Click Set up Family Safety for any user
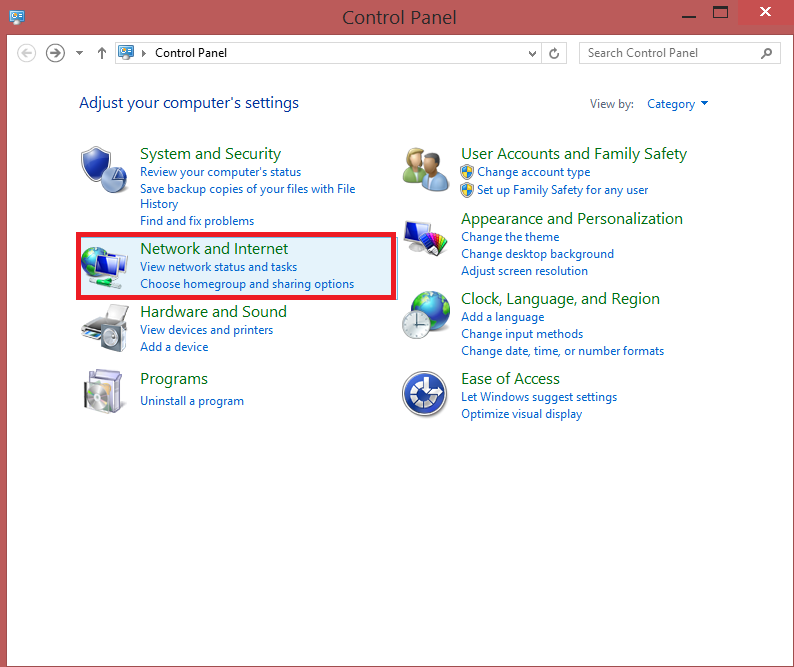794x667 pixels. pyautogui.click(x=563, y=190)
